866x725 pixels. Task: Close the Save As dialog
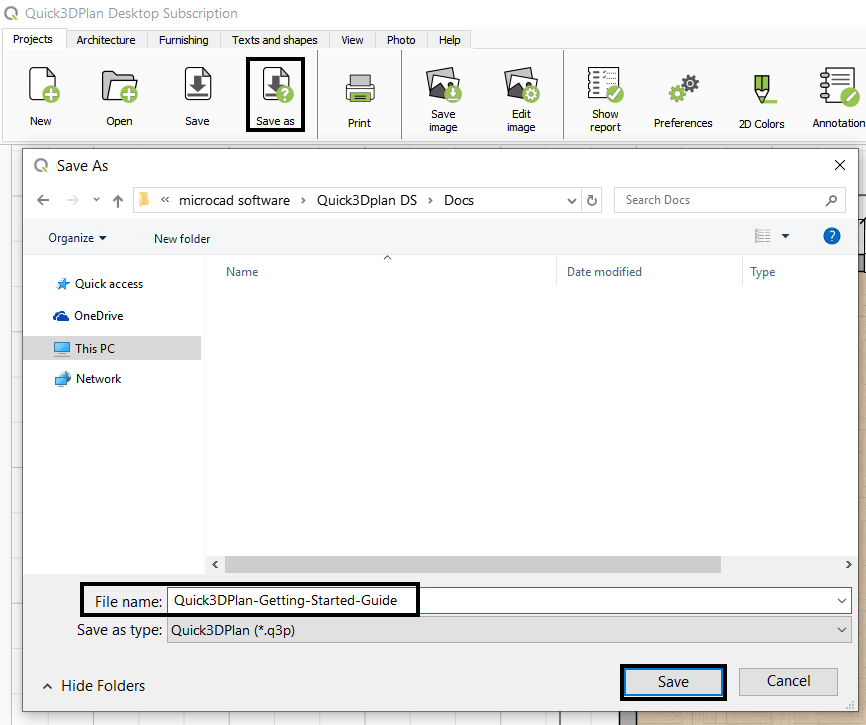tap(840, 165)
